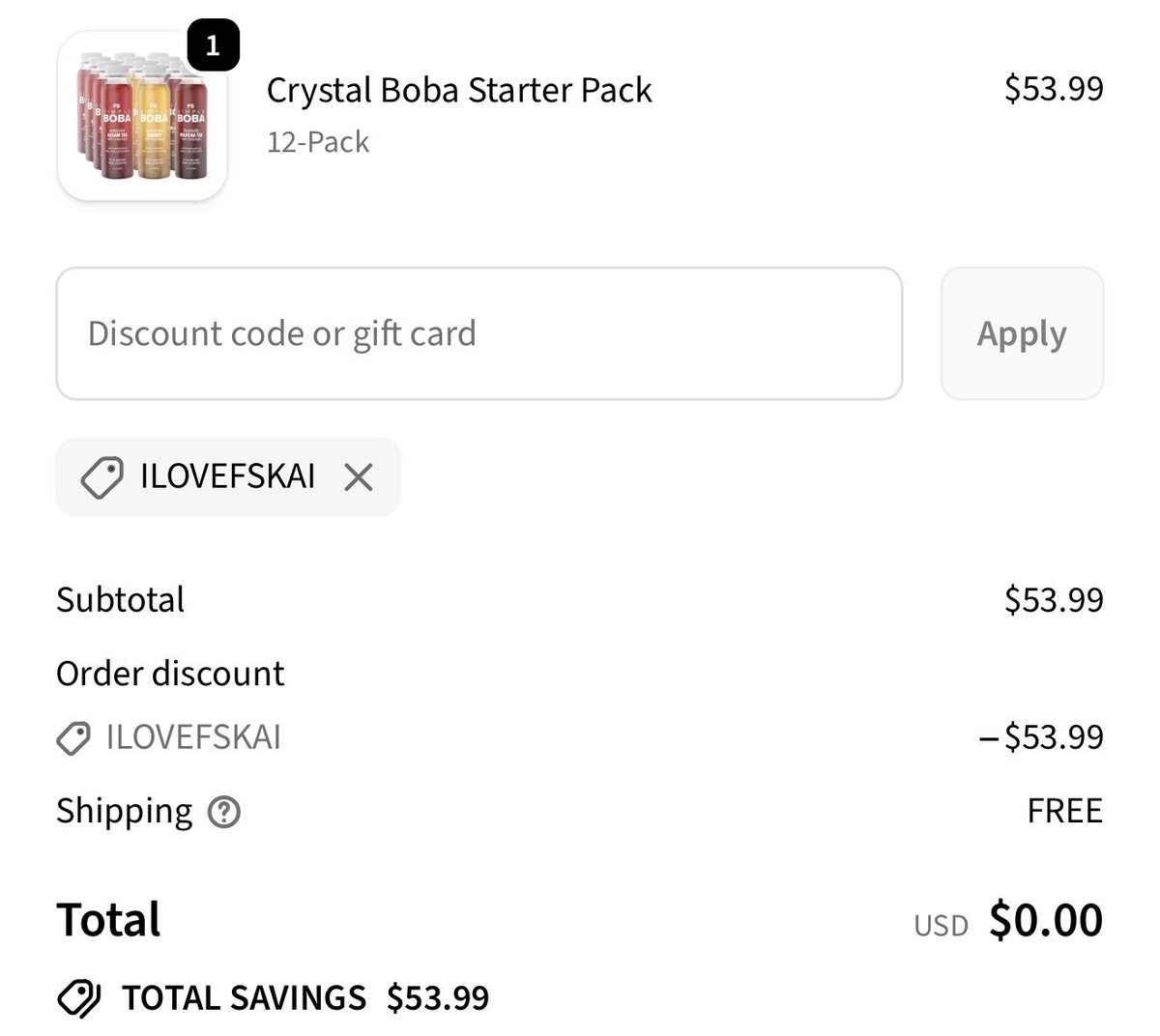Focus the discount code or gift card field
This screenshot has width=1160, height=1036.
(478, 333)
